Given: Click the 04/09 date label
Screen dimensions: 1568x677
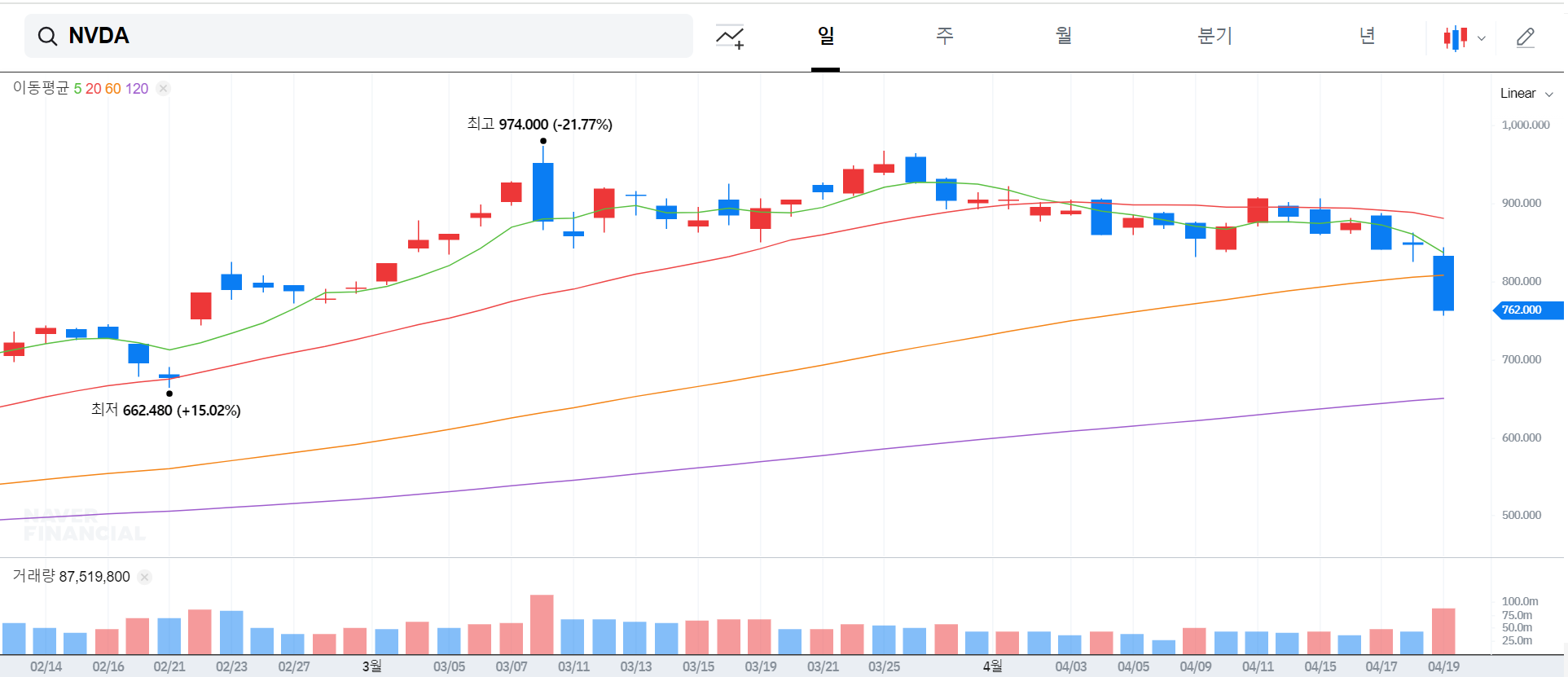Looking at the screenshot, I should [1195, 666].
